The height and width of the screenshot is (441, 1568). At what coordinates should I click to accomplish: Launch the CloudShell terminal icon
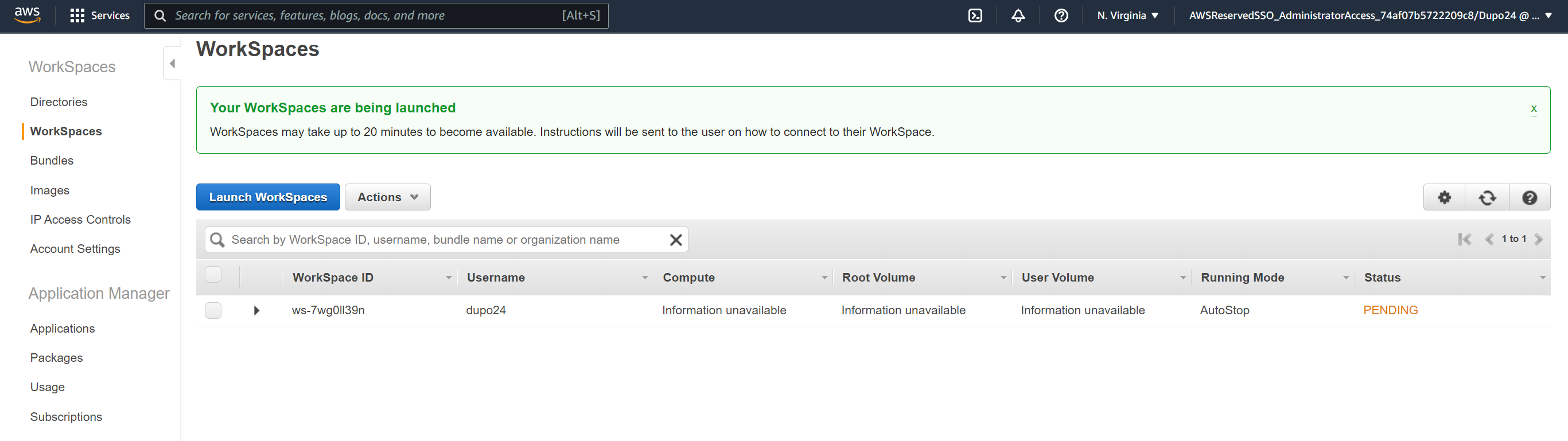click(975, 16)
